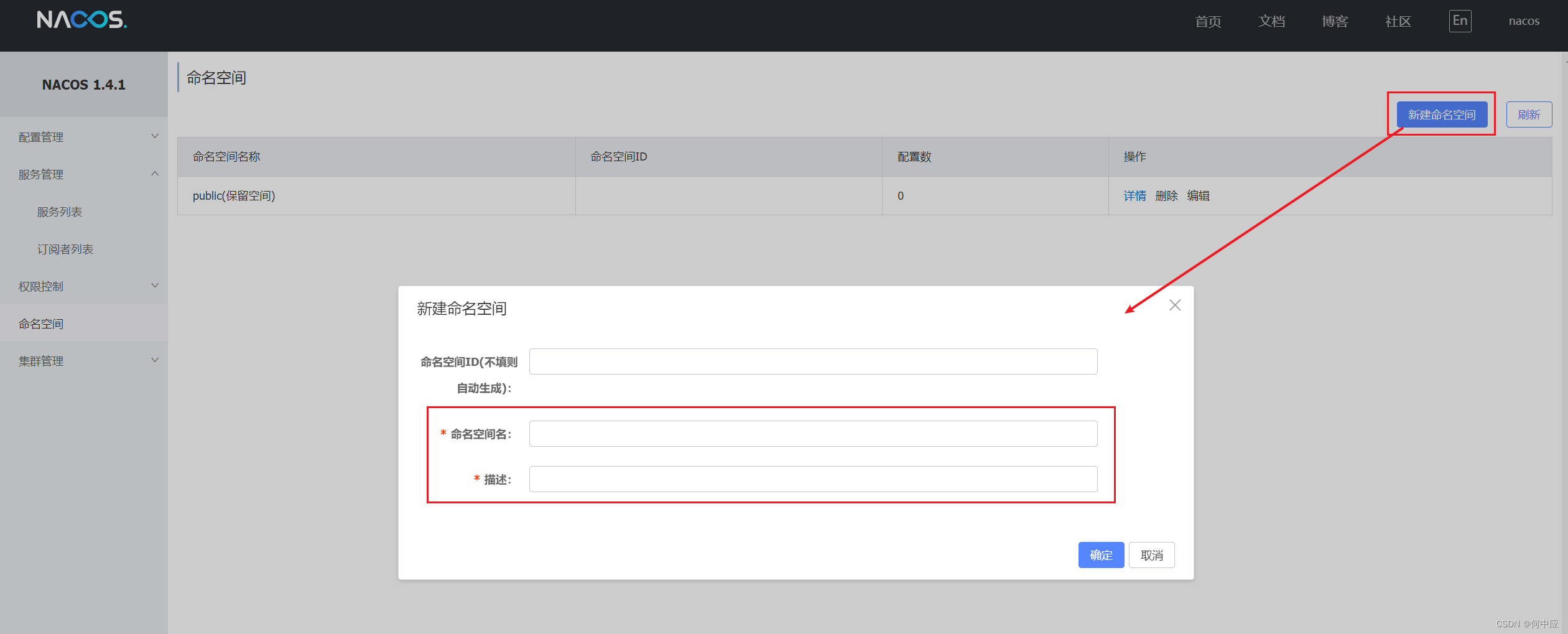The image size is (1568, 634).
Task: Collapse the 服务管理 menu chevron
Action: (x=155, y=174)
